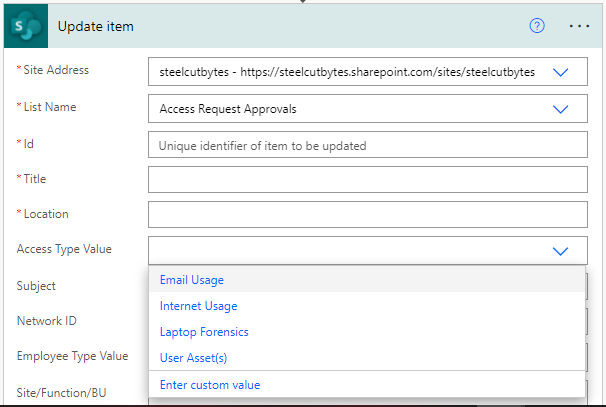Expand the List Name dropdown arrow
The width and height of the screenshot is (606, 407).
560,109
